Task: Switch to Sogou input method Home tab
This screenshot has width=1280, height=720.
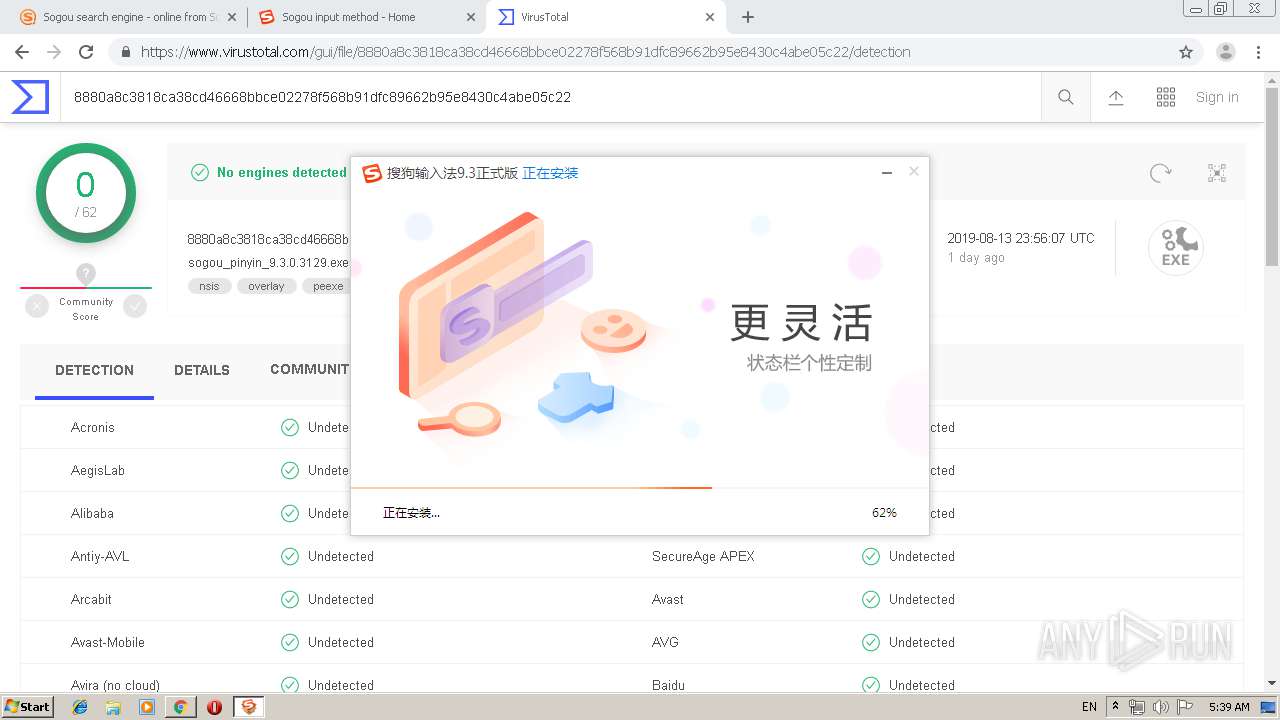Action: pos(366,17)
